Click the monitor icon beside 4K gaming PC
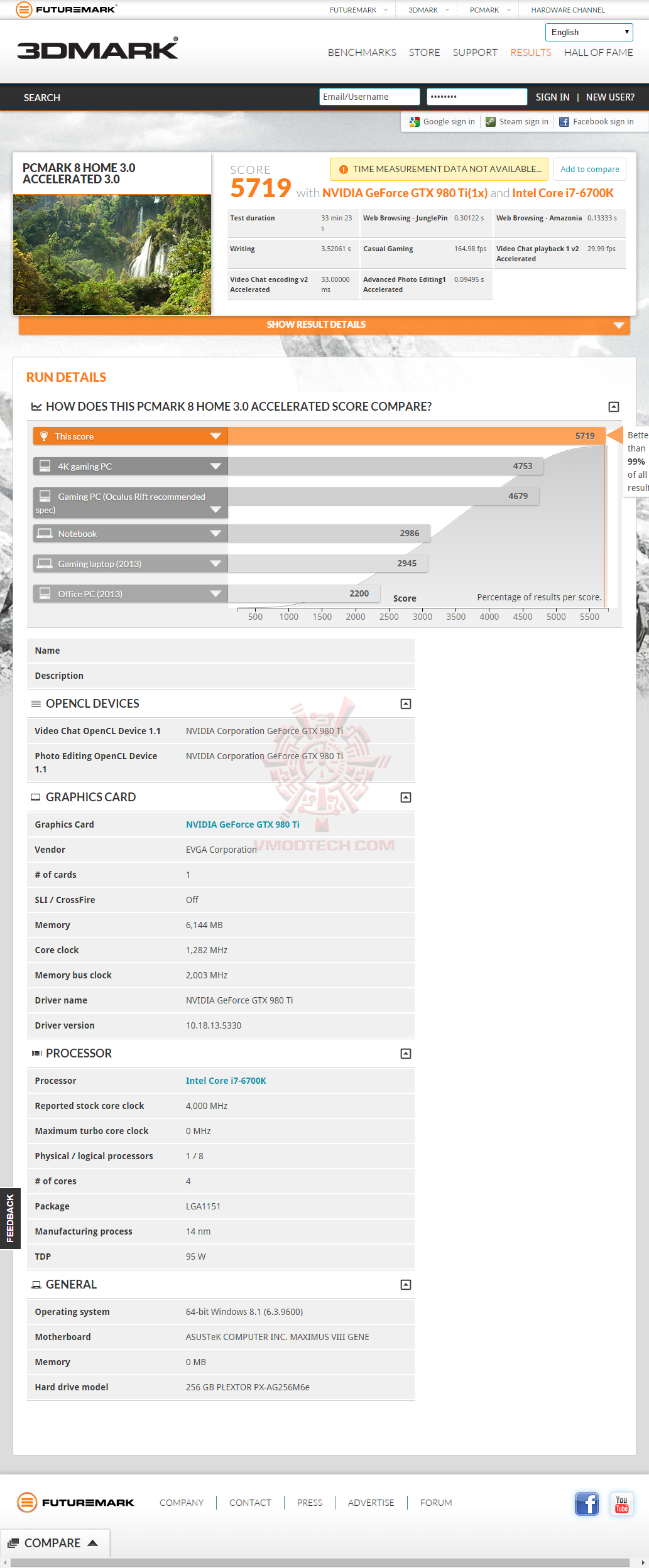The height and width of the screenshot is (1568, 649). click(x=45, y=465)
